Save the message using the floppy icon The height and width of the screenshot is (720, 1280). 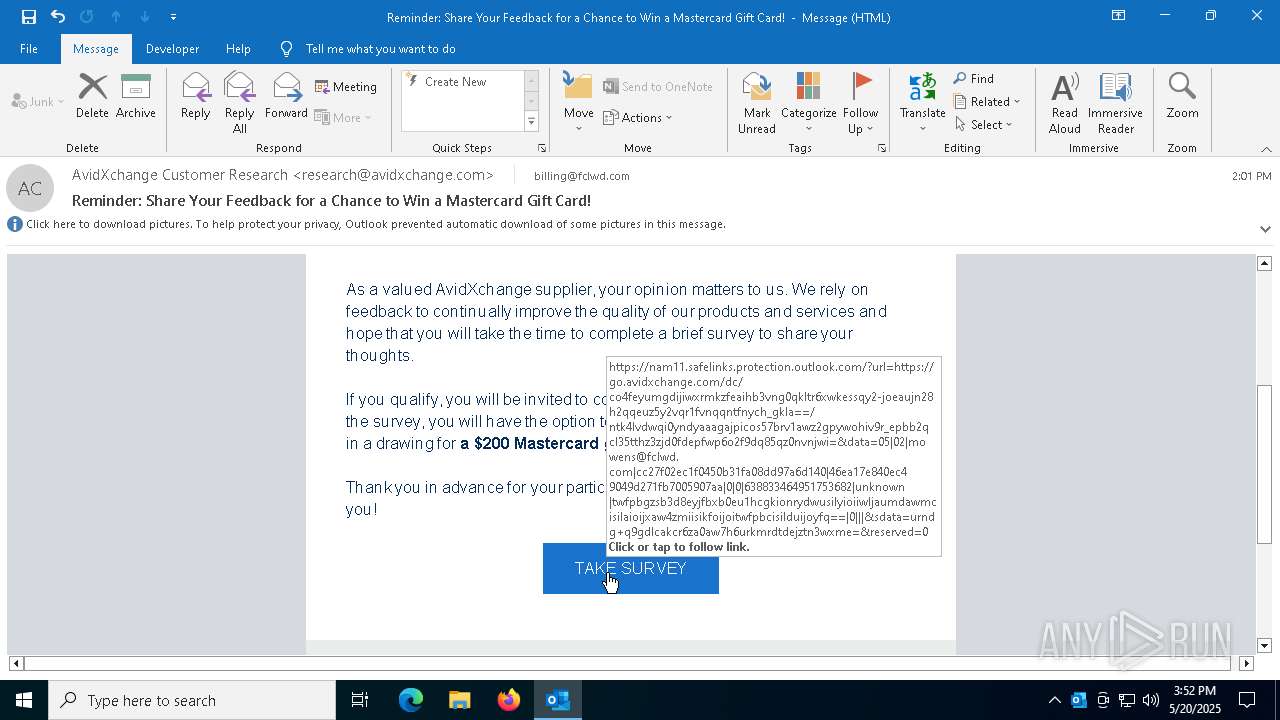[x=28, y=17]
